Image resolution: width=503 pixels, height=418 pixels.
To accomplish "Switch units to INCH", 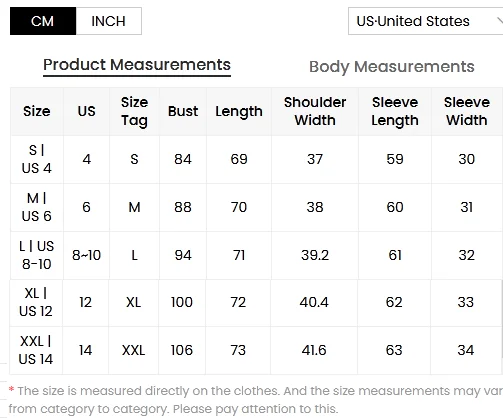I will tap(109, 21).
